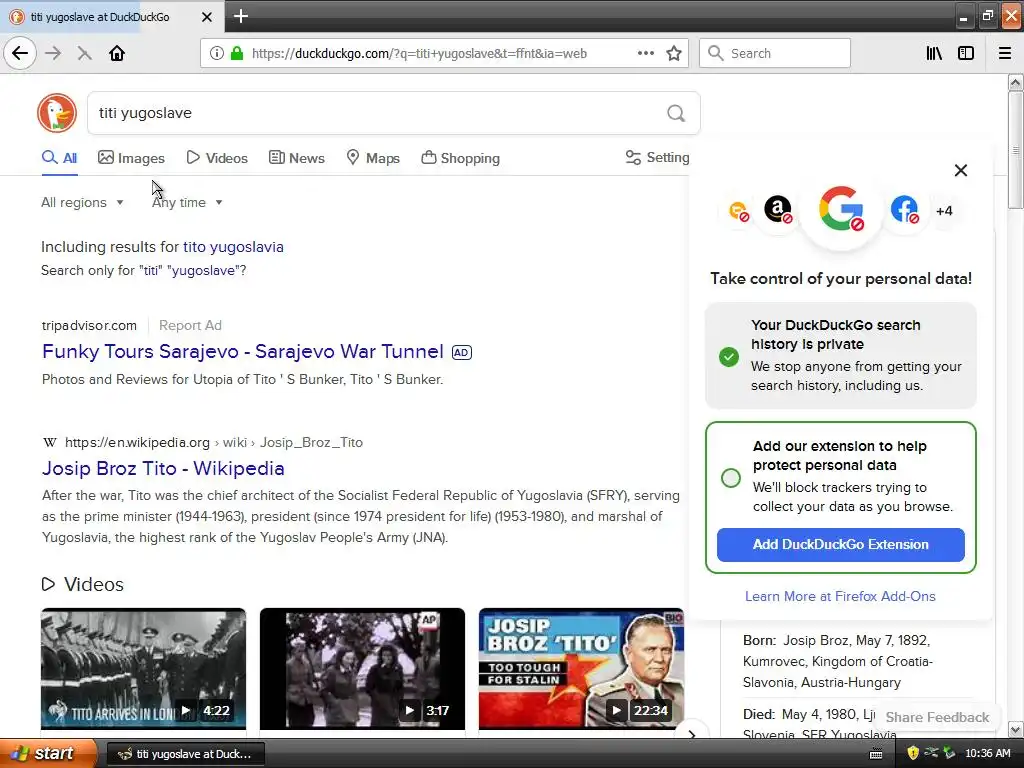Image resolution: width=1024 pixels, height=768 pixels.
Task: Click Report Ad link
Action: pos(190,325)
